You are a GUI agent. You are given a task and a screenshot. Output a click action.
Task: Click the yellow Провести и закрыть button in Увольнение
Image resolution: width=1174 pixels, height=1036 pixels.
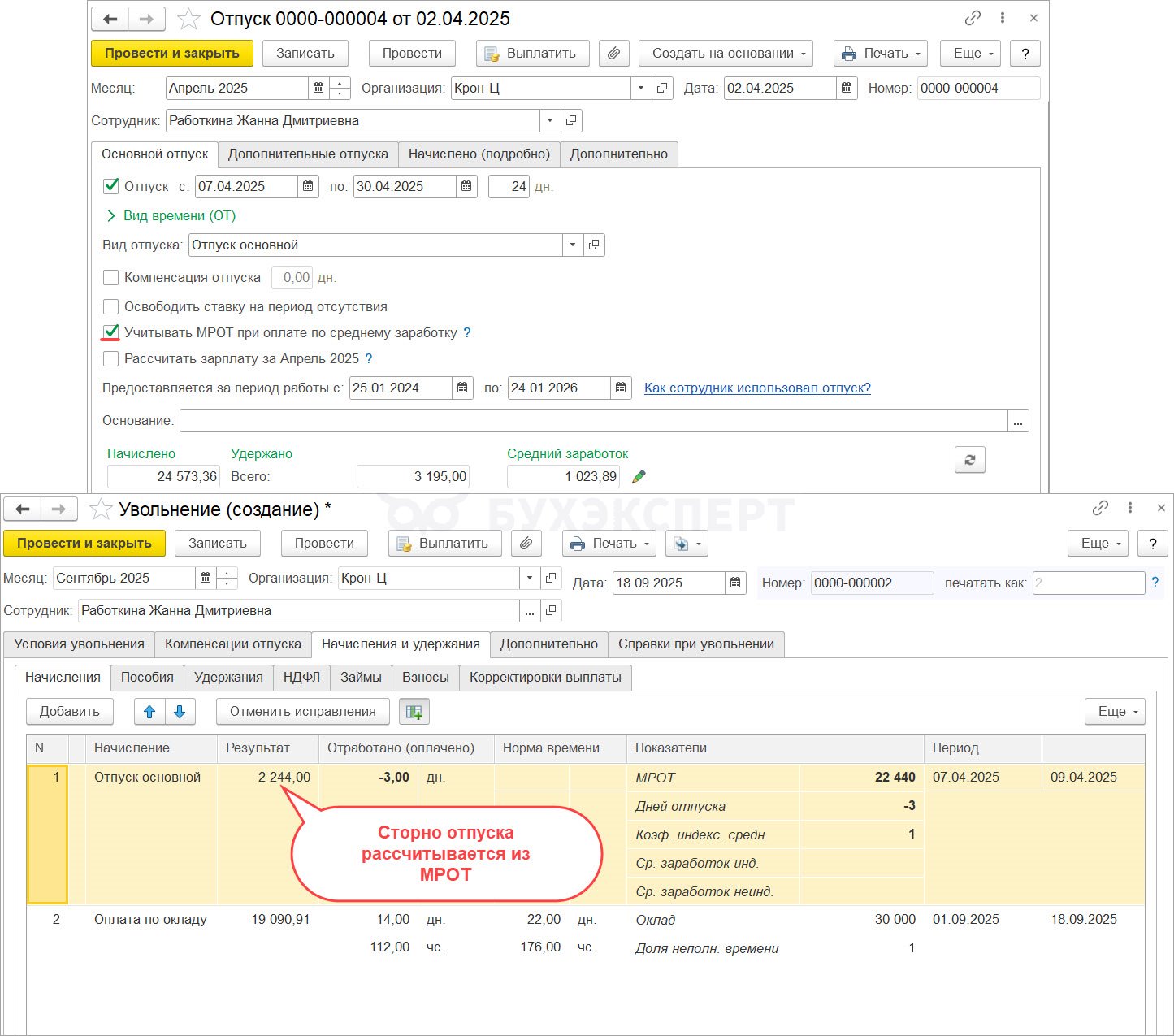84,544
